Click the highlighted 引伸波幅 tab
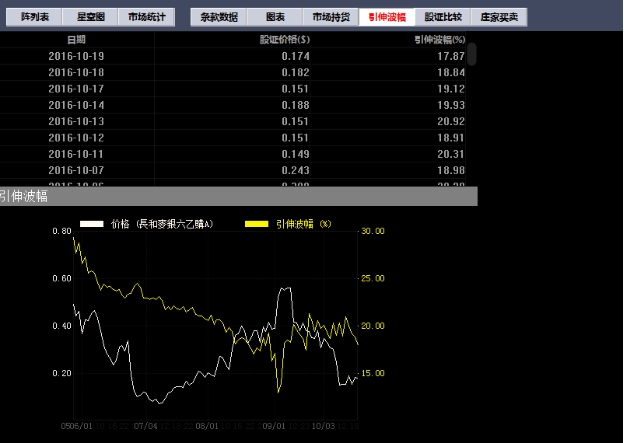 click(387, 17)
